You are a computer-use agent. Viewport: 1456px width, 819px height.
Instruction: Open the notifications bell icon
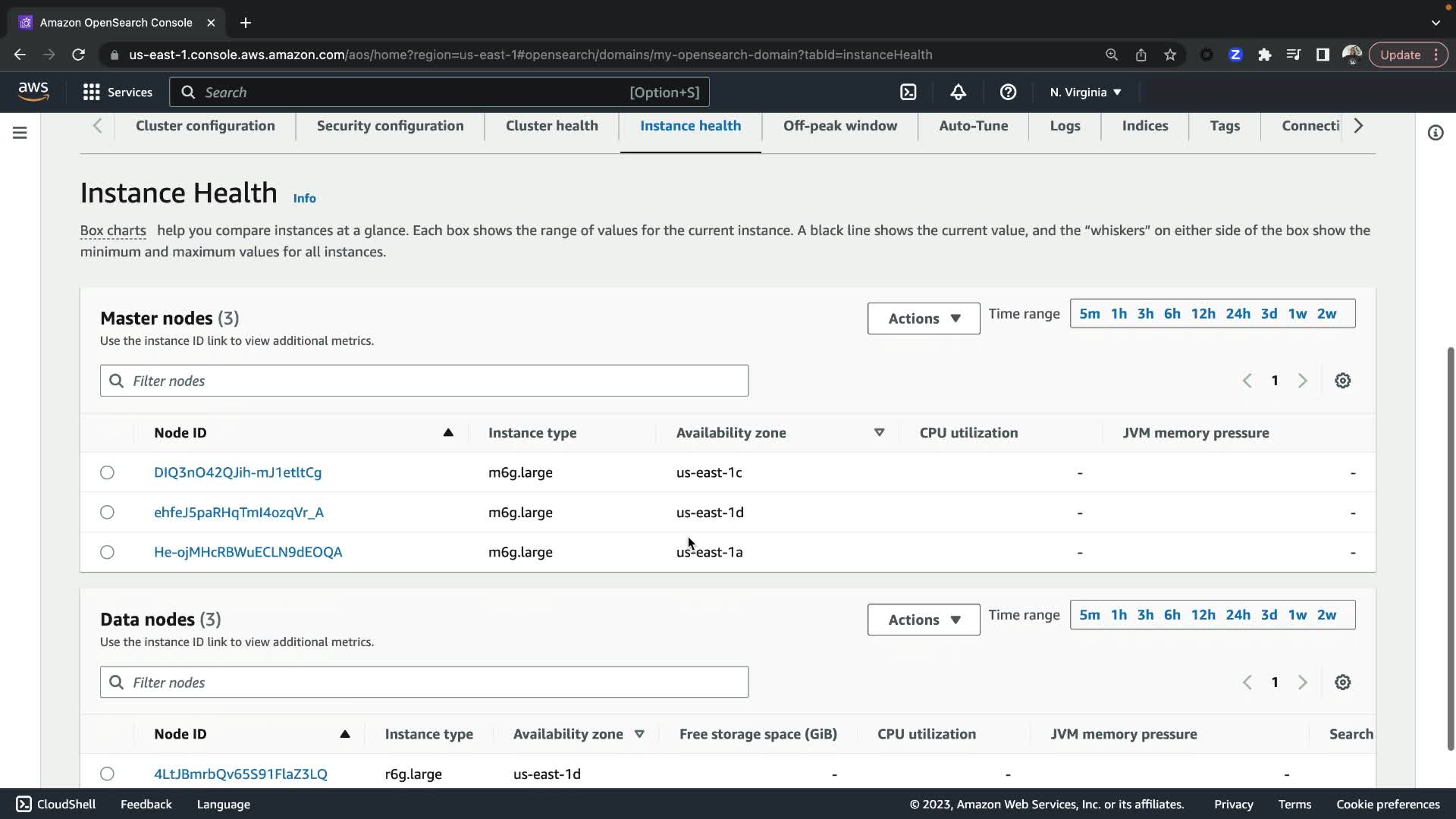pos(958,92)
